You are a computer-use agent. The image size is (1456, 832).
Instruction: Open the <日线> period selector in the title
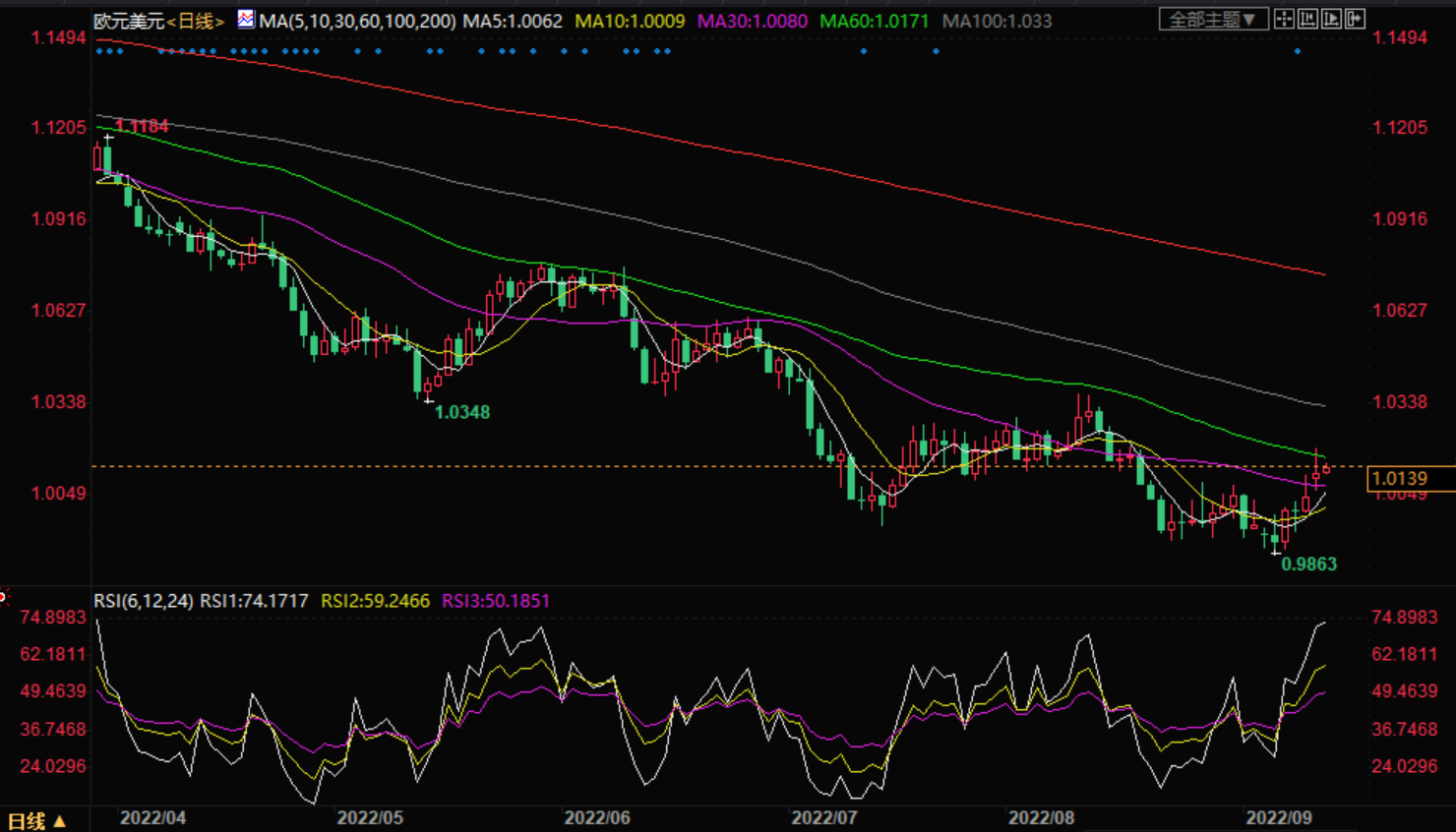[x=195, y=21]
